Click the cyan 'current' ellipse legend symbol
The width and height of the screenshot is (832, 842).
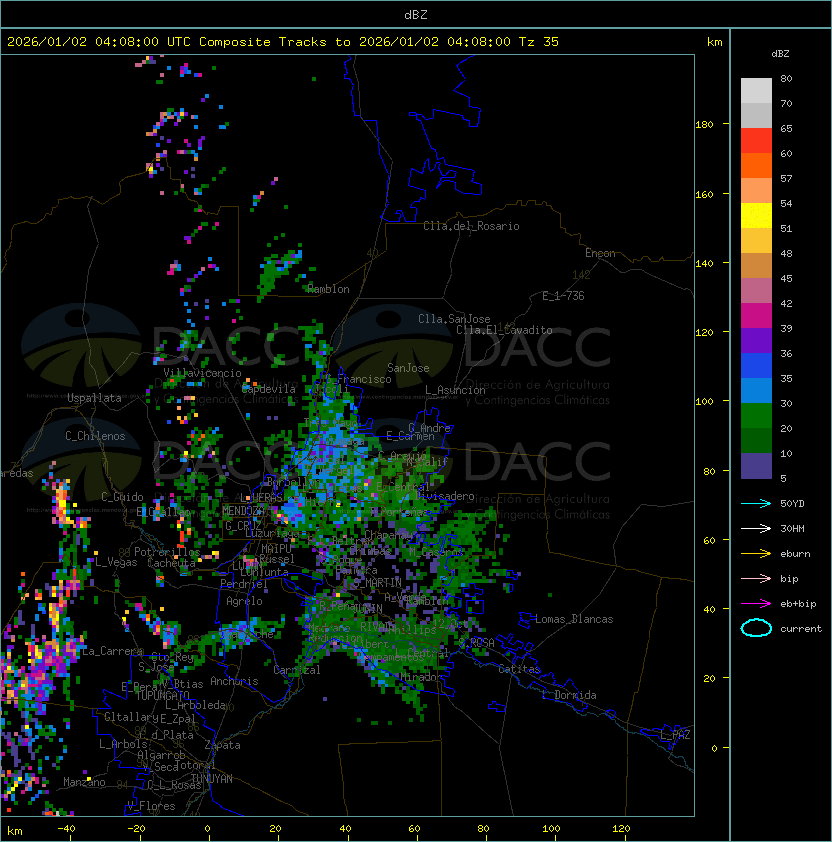tap(756, 628)
